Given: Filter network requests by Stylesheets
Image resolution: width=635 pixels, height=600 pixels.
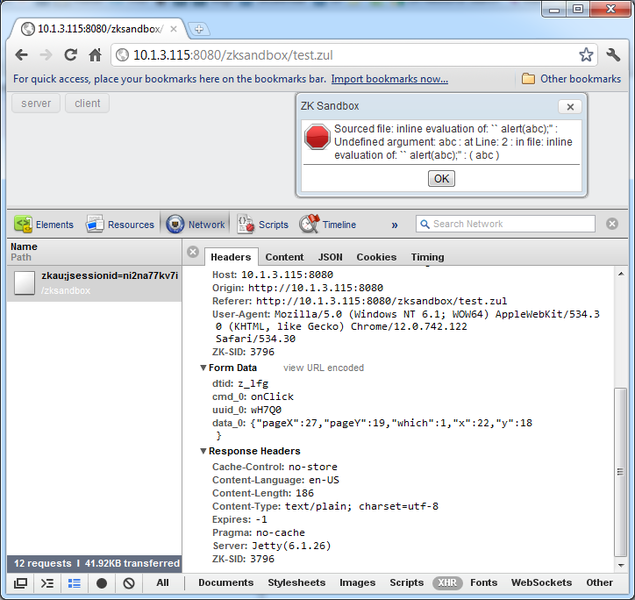Looking at the screenshot, I should 296,583.
